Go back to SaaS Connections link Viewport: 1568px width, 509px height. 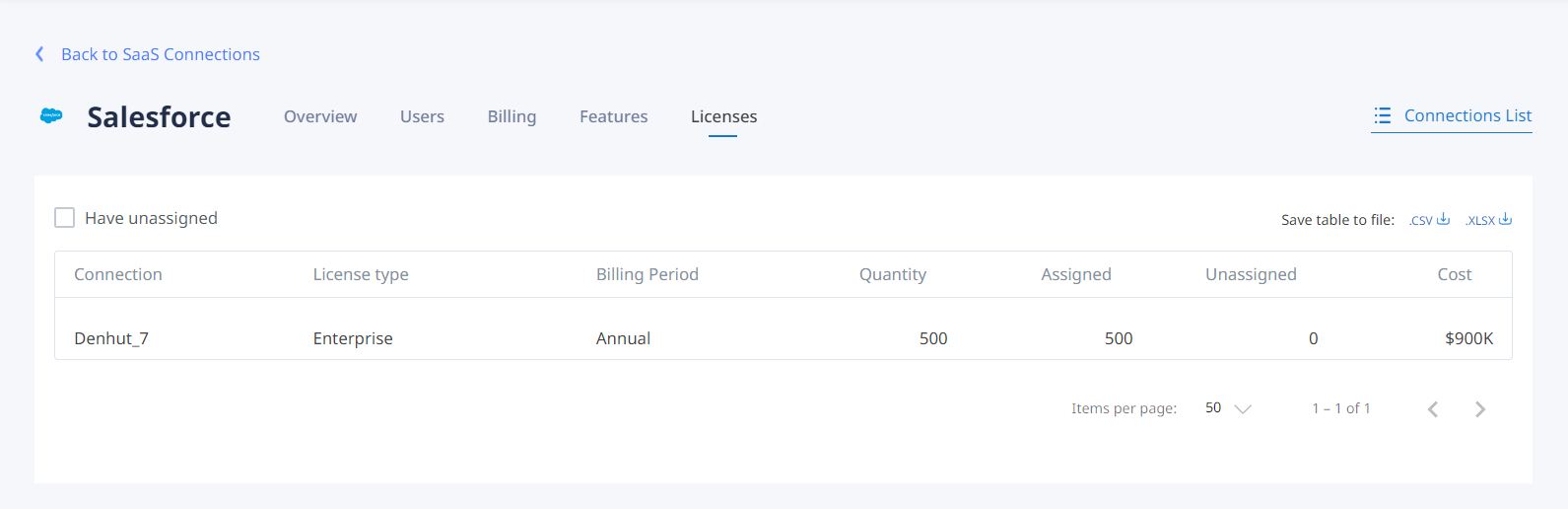pos(161,54)
